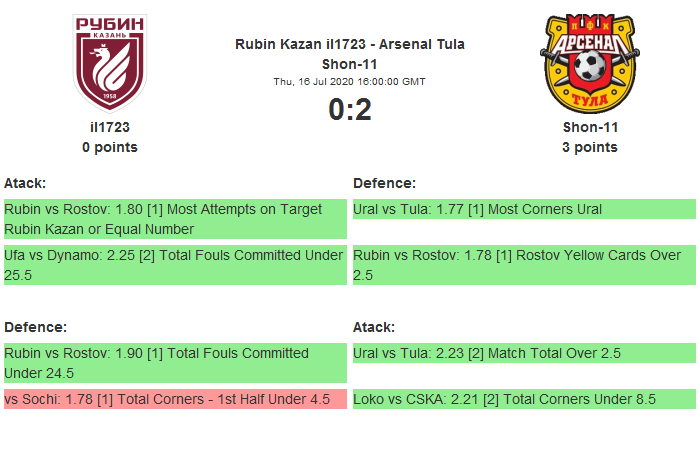Click the Rubin Kazan il1723 - Arsenal Tula title

[350, 44]
